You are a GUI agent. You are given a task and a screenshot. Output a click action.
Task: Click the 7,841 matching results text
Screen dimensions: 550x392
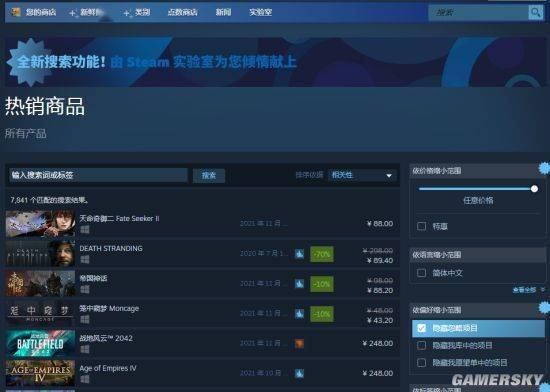[x=49, y=200]
